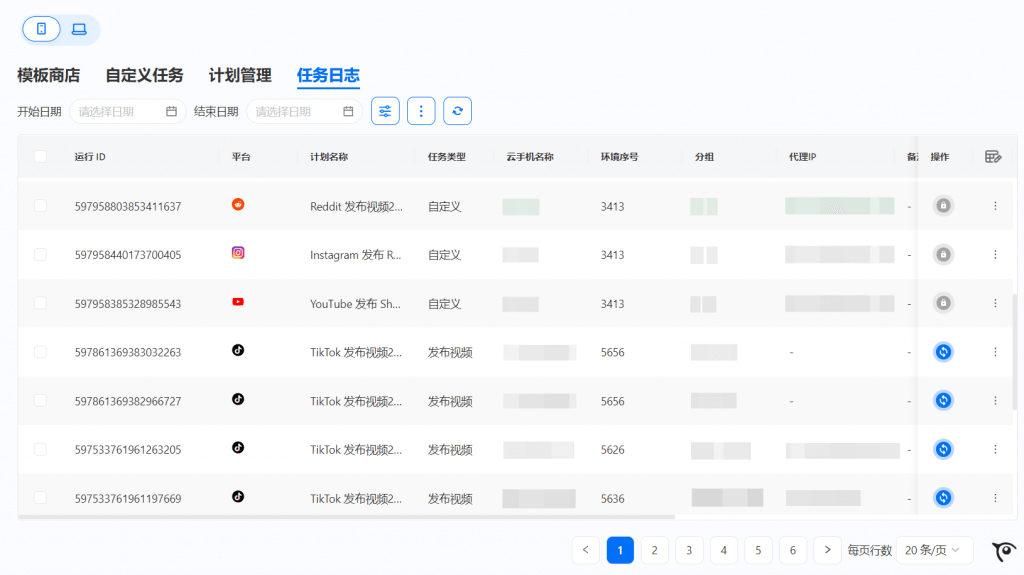Screen dimensions: 1024x575
Task: Click the lock icon in the Reddit task row
Action: (x=942, y=206)
